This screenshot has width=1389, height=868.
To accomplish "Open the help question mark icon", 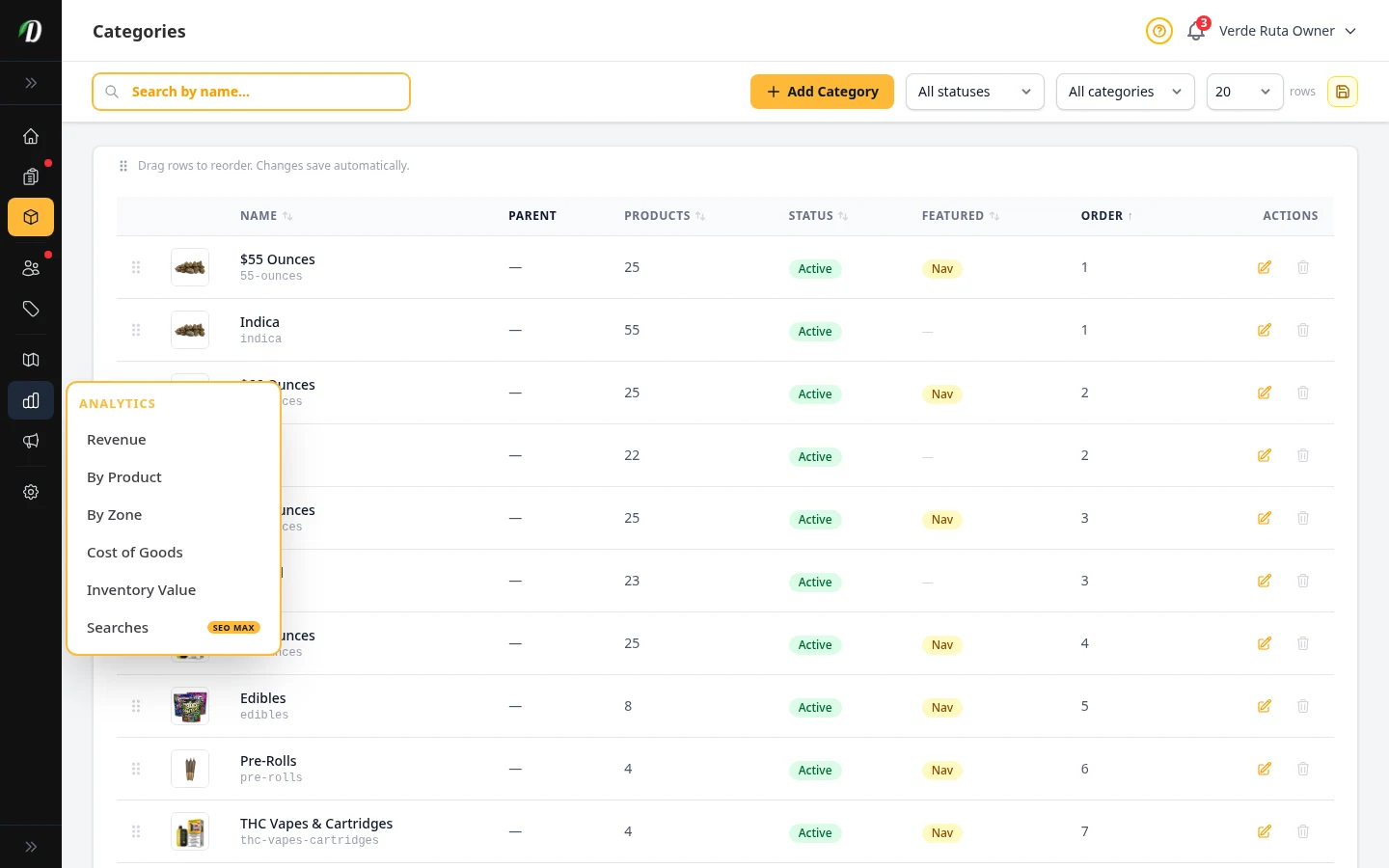I will pos(1159,31).
